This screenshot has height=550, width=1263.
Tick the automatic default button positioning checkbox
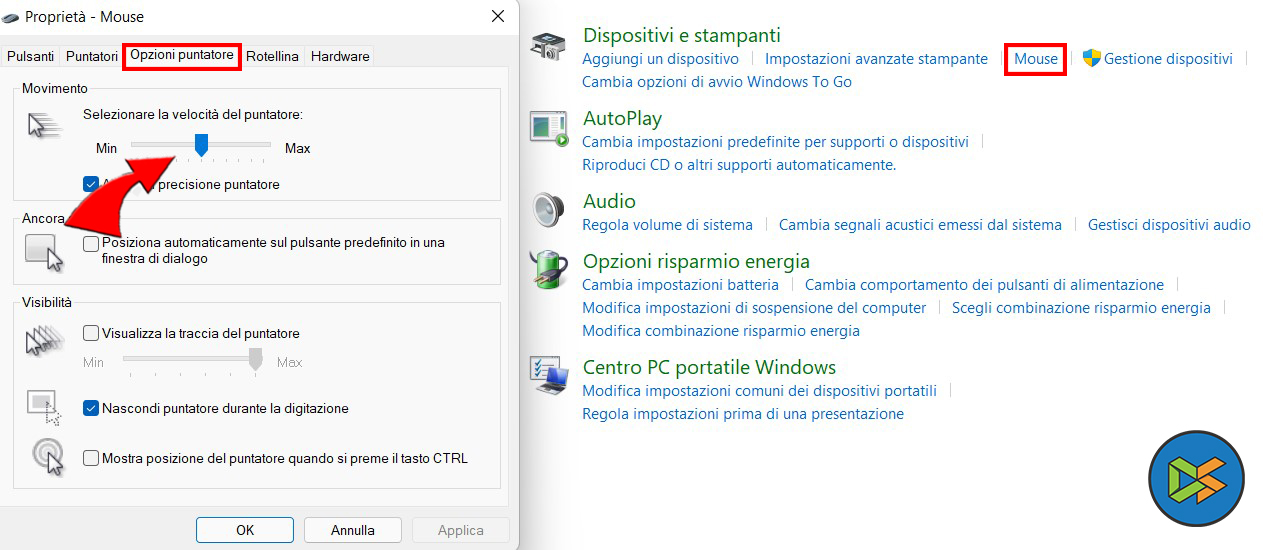(91, 243)
